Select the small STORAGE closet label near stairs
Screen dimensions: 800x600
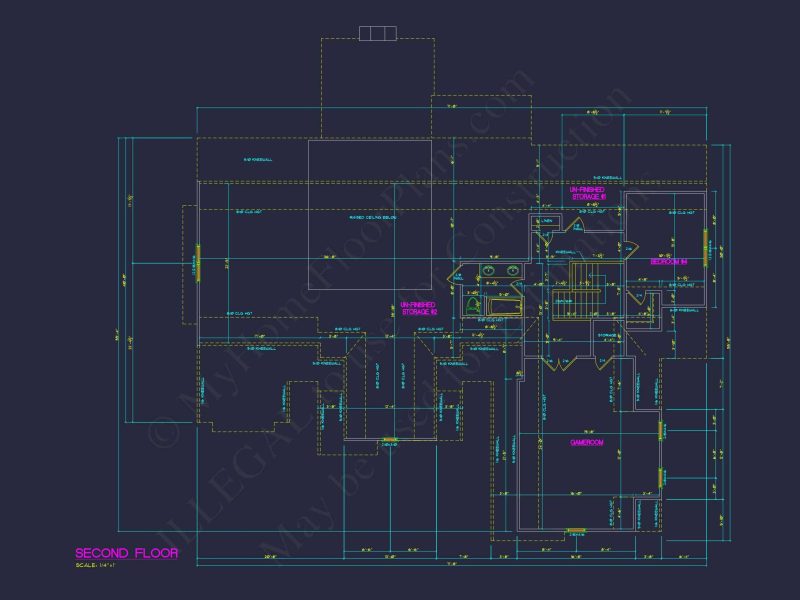click(x=607, y=337)
